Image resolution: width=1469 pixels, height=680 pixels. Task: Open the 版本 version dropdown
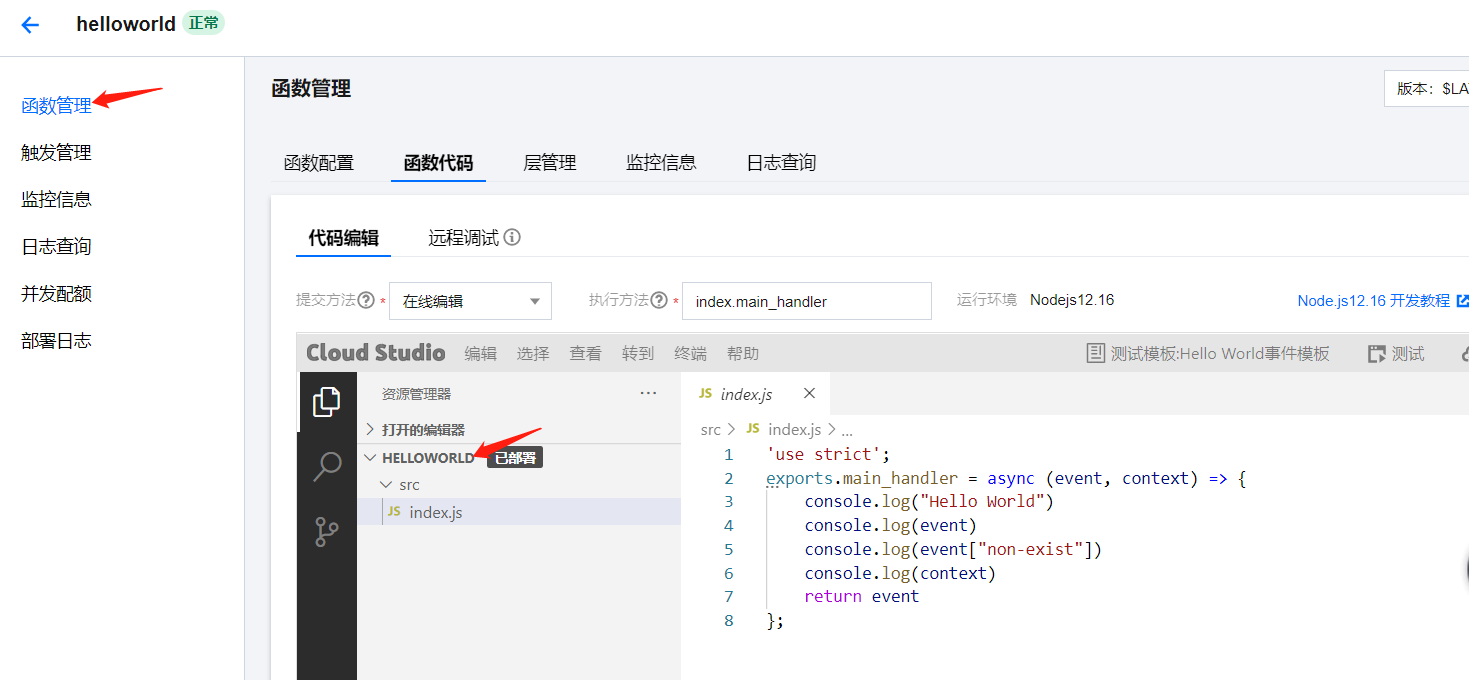[1426, 89]
